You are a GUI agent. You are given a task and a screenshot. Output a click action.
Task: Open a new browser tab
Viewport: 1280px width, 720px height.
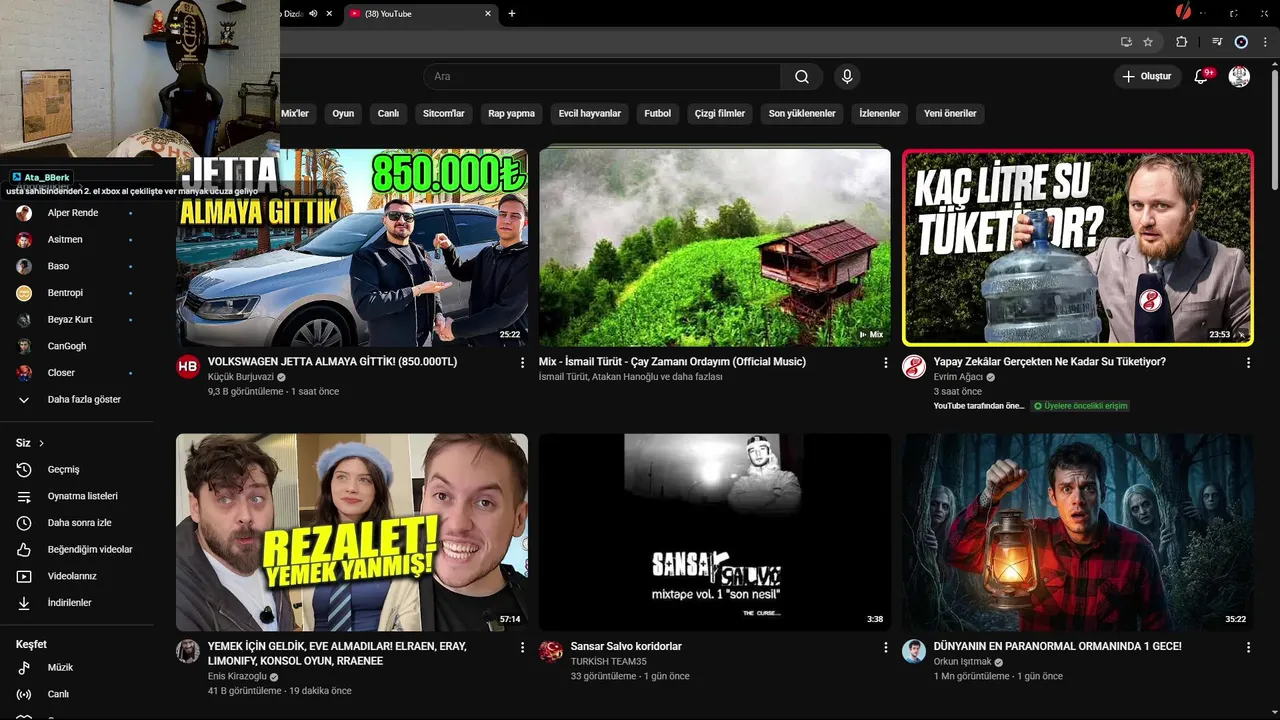512,14
